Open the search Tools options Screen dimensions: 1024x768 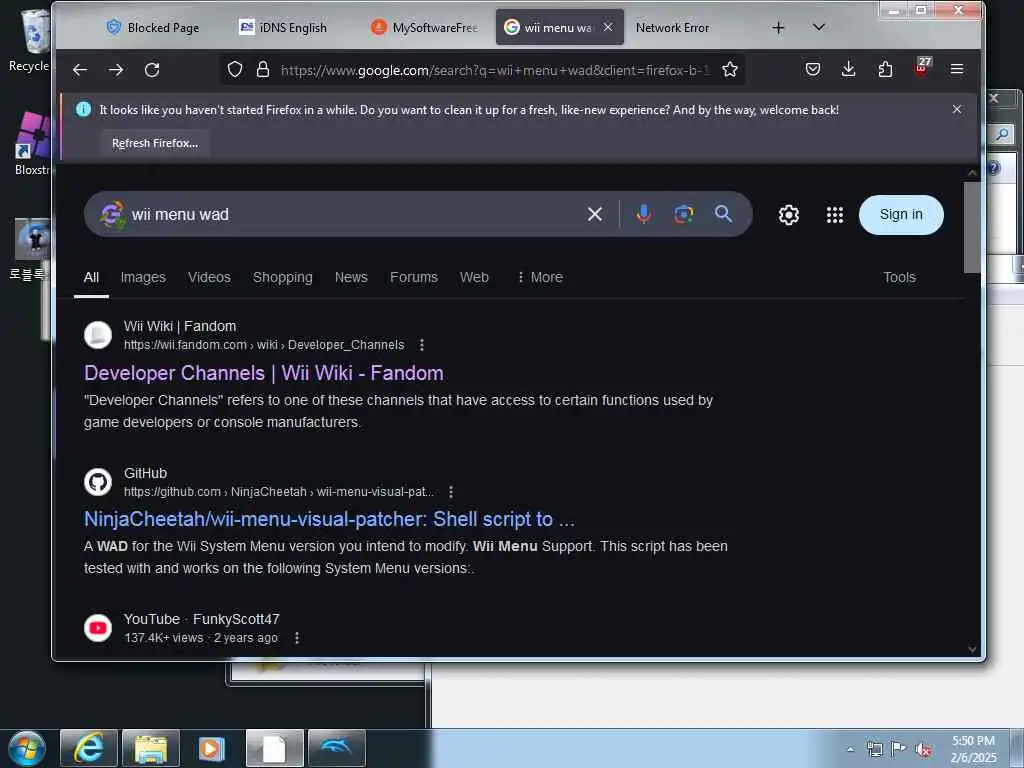(899, 278)
